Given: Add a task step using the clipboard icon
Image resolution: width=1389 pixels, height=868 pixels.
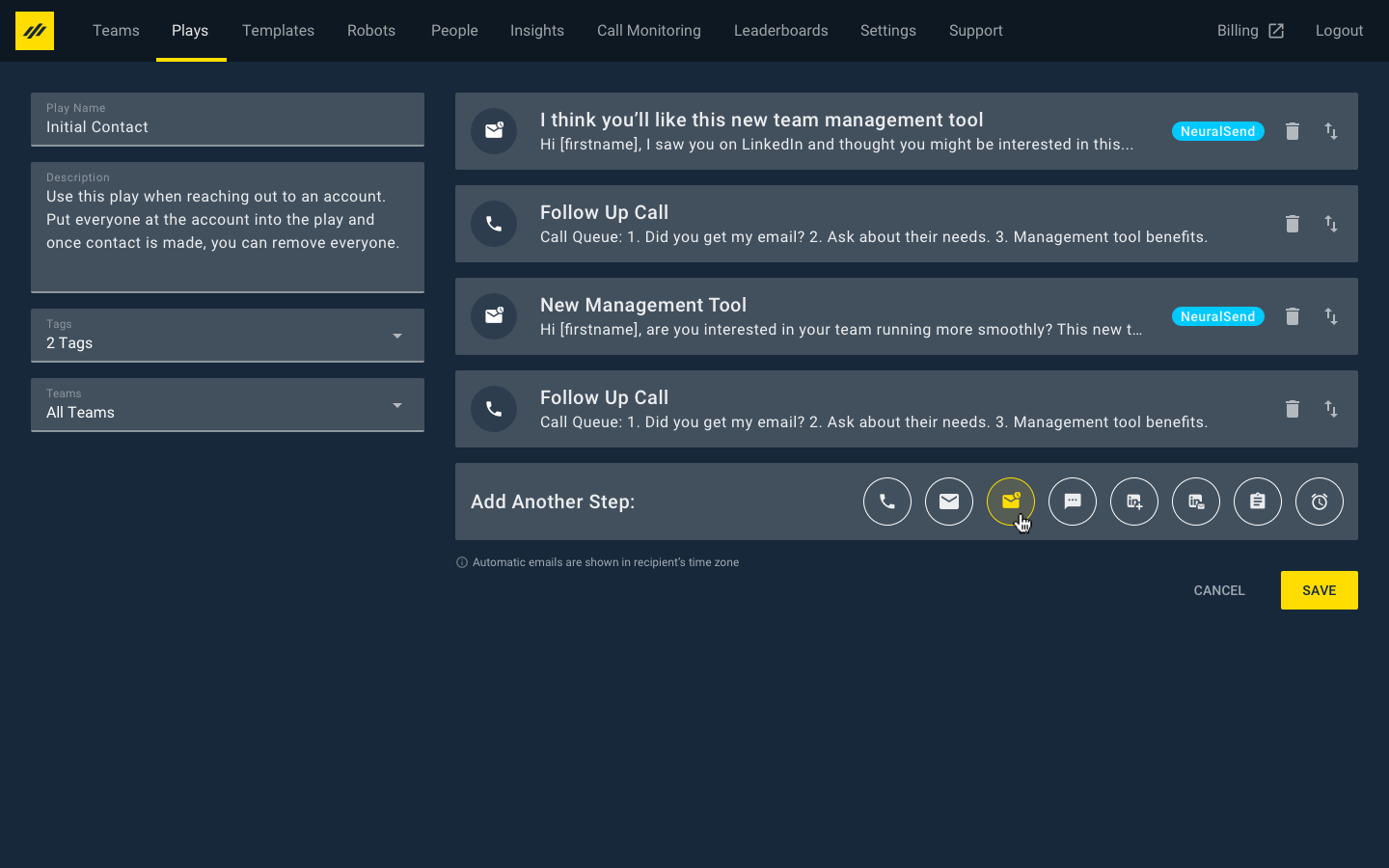Looking at the screenshot, I should click(1257, 502).
